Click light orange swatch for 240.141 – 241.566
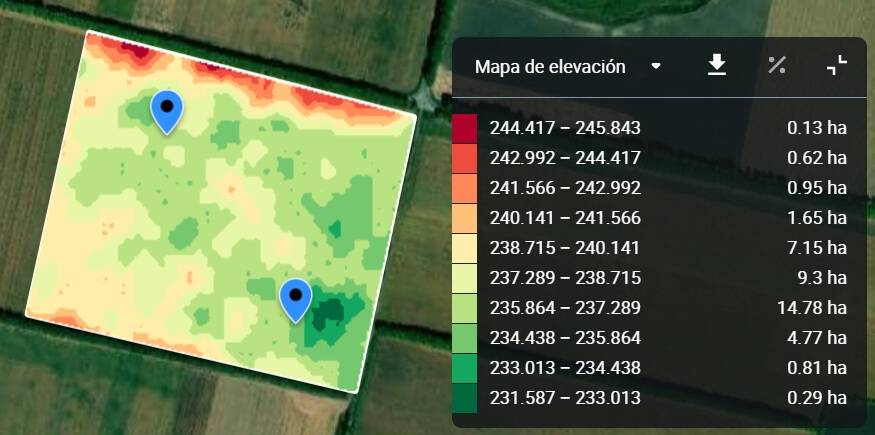875x435 pixels. pyautogui.click(x=465, y=218)
